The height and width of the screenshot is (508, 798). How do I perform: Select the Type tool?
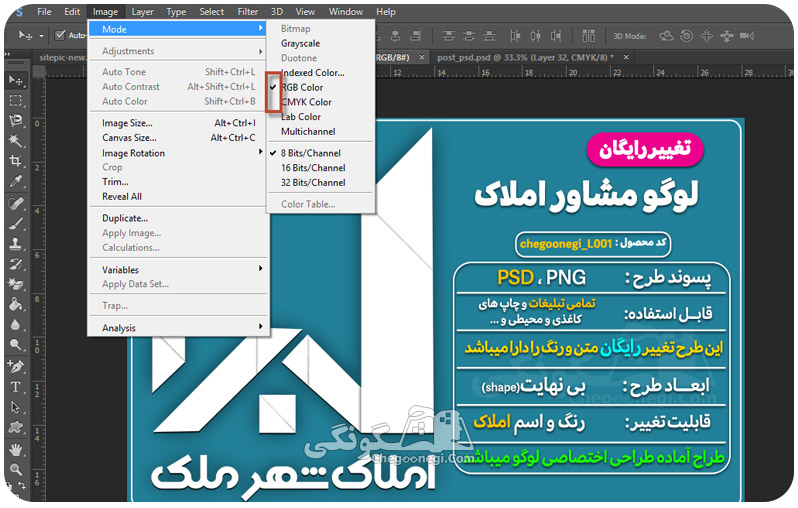[x=16, y=387]
